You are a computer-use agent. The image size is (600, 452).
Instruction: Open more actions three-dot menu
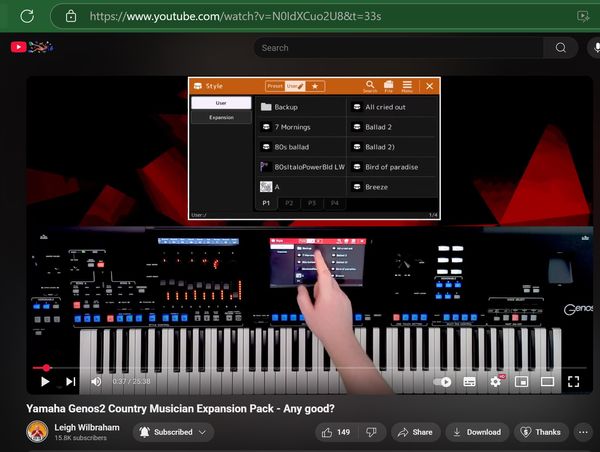(583, 432)
